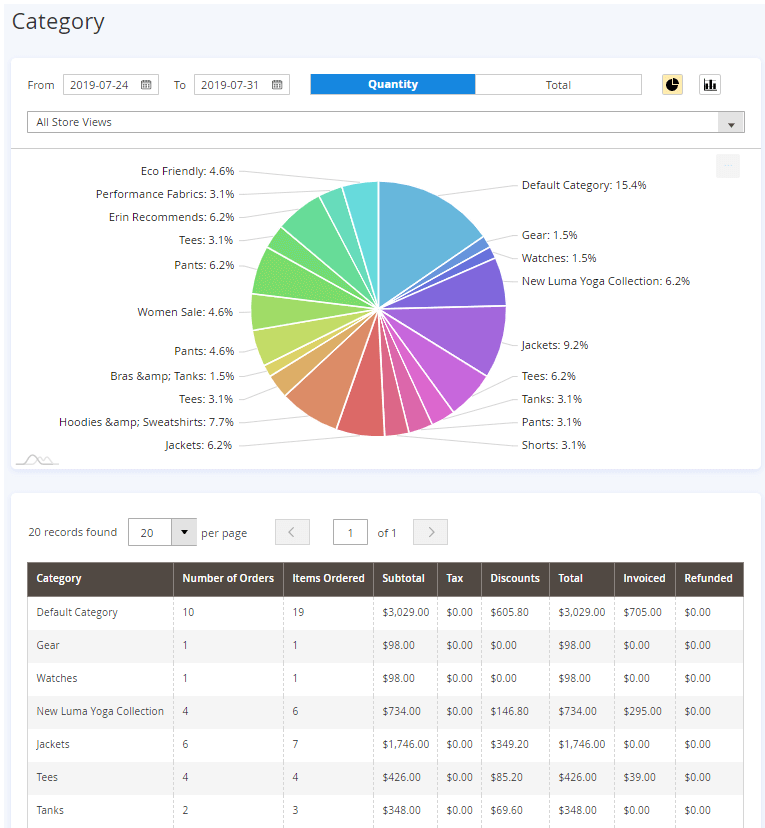Viewport: 765px width, 828px height.
Task: Go to next page of records
Action: coord(430,532)
